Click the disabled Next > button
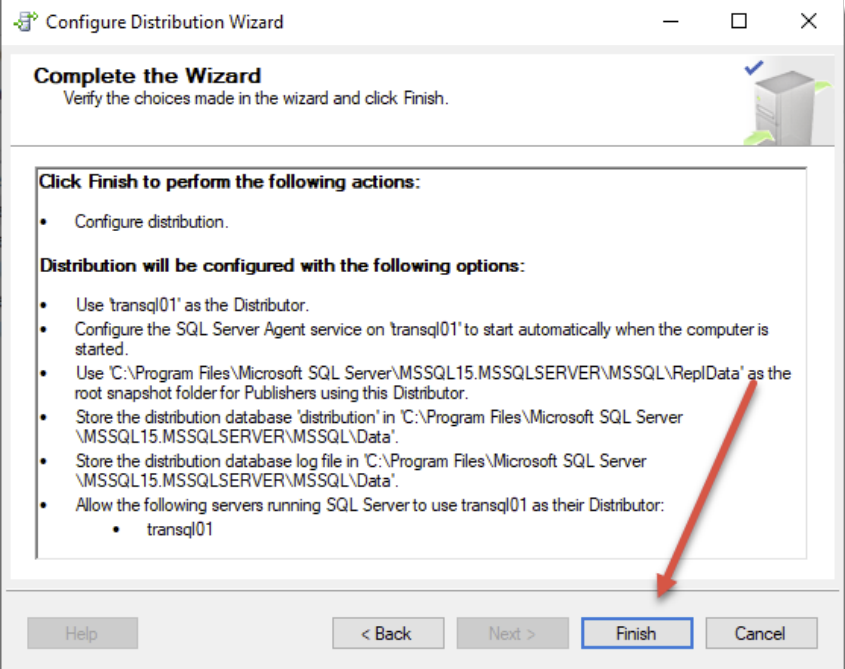This screenshot has width=845, height=669. point(512,633)
